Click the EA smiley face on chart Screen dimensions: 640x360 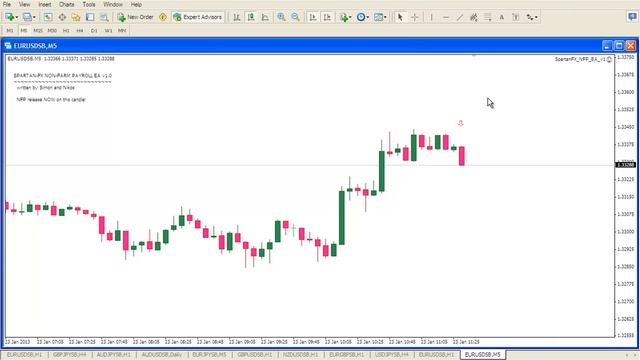[609, 60]
